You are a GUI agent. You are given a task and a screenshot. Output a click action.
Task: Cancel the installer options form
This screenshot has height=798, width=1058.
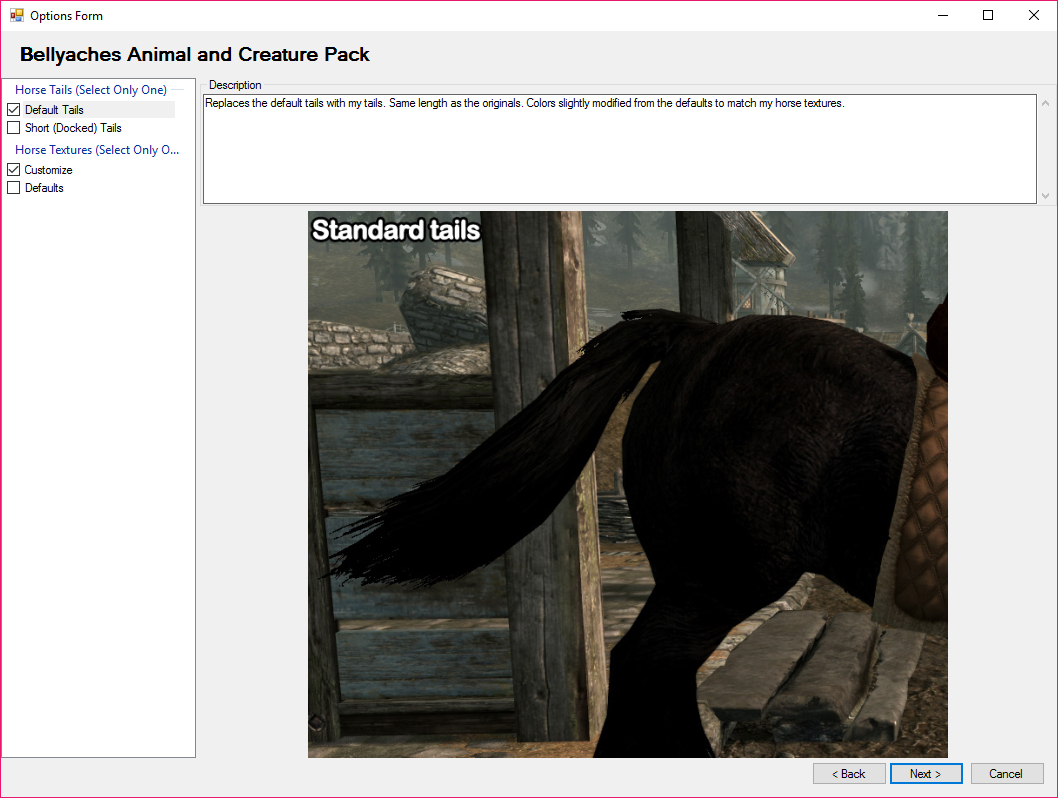1007,774
